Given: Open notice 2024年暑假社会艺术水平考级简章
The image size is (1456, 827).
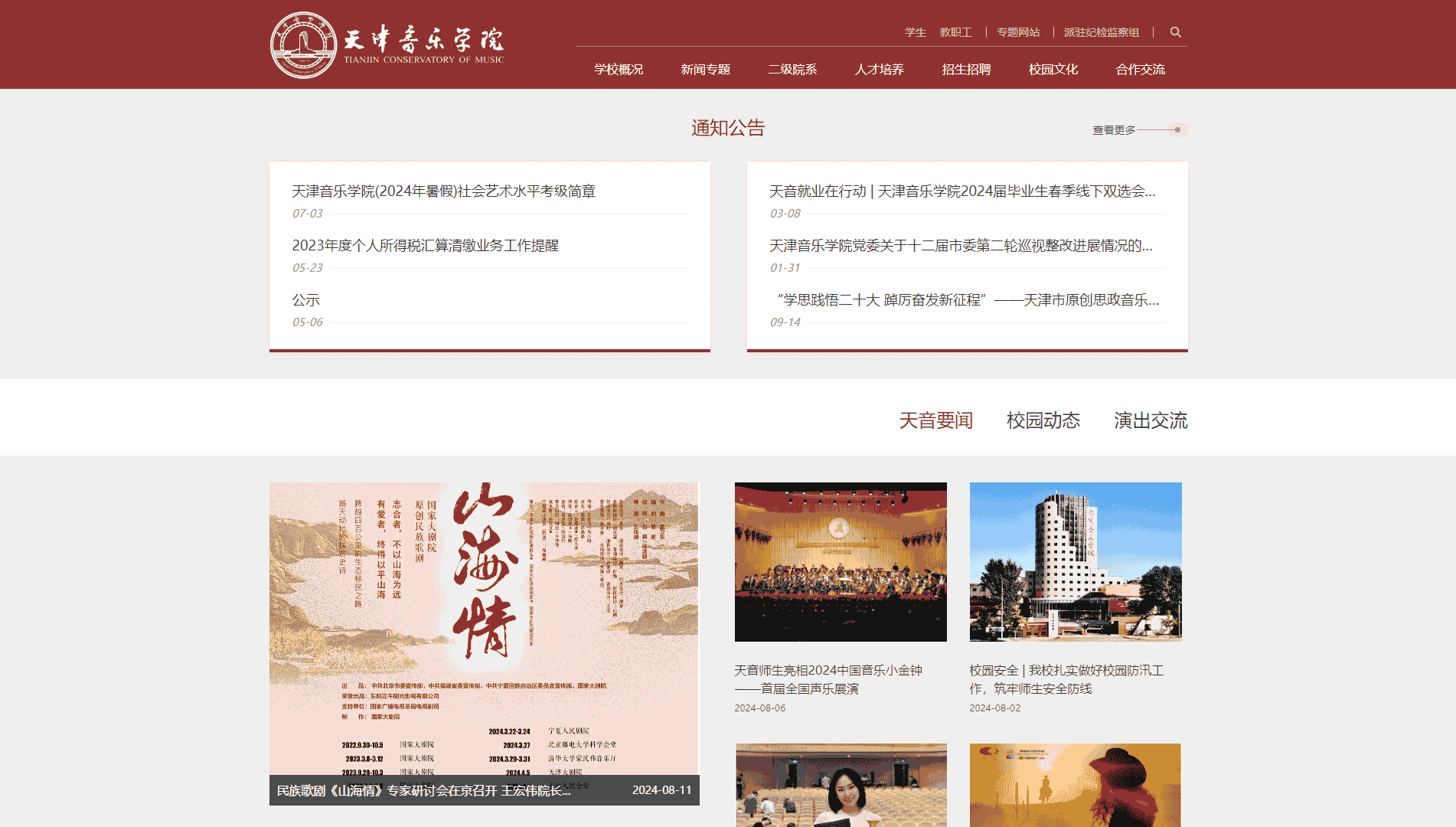Looking at the screenshot, I should [x=444, y=191].
